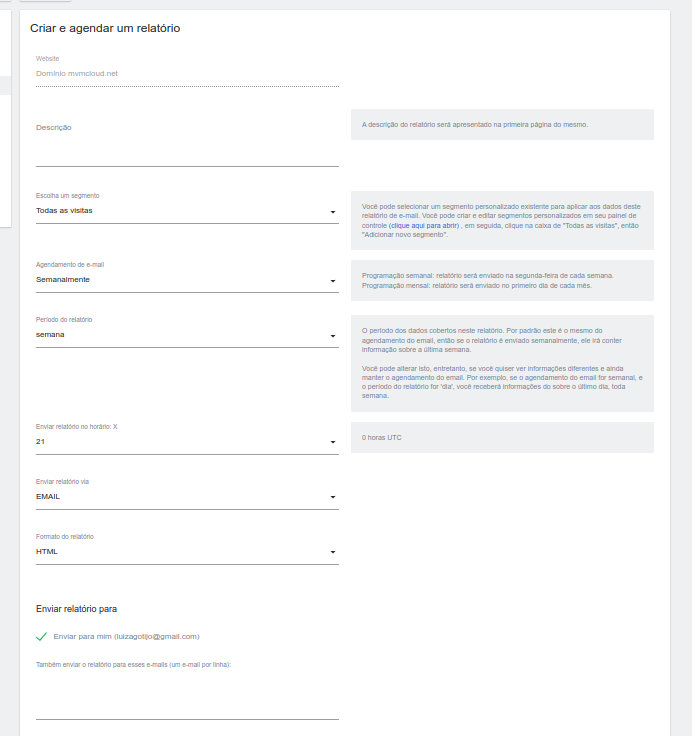Click the "Formato do relatório" label
Viewport: 692px width, 736px height.
tap(64, 537)
